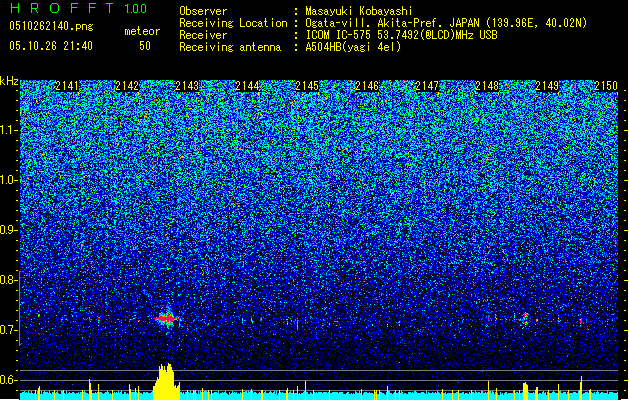629x400 pixels.
Task: Click the 1.0 frequency axis label
Action: [7, 180]
